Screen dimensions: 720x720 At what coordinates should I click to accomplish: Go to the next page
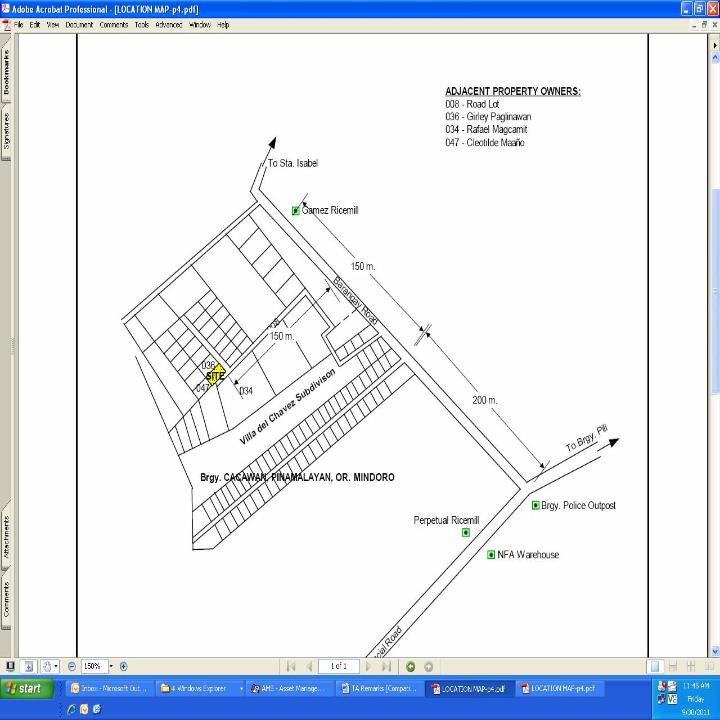pos(368,666)
